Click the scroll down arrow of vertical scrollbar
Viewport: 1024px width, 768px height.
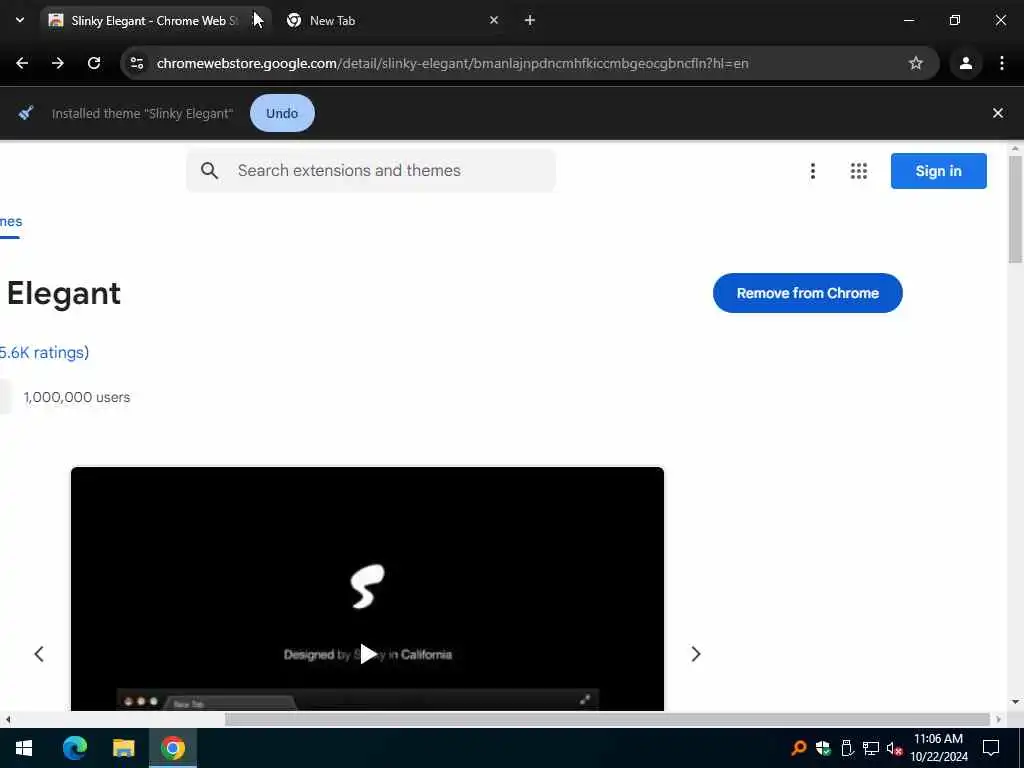point(1015,702)
